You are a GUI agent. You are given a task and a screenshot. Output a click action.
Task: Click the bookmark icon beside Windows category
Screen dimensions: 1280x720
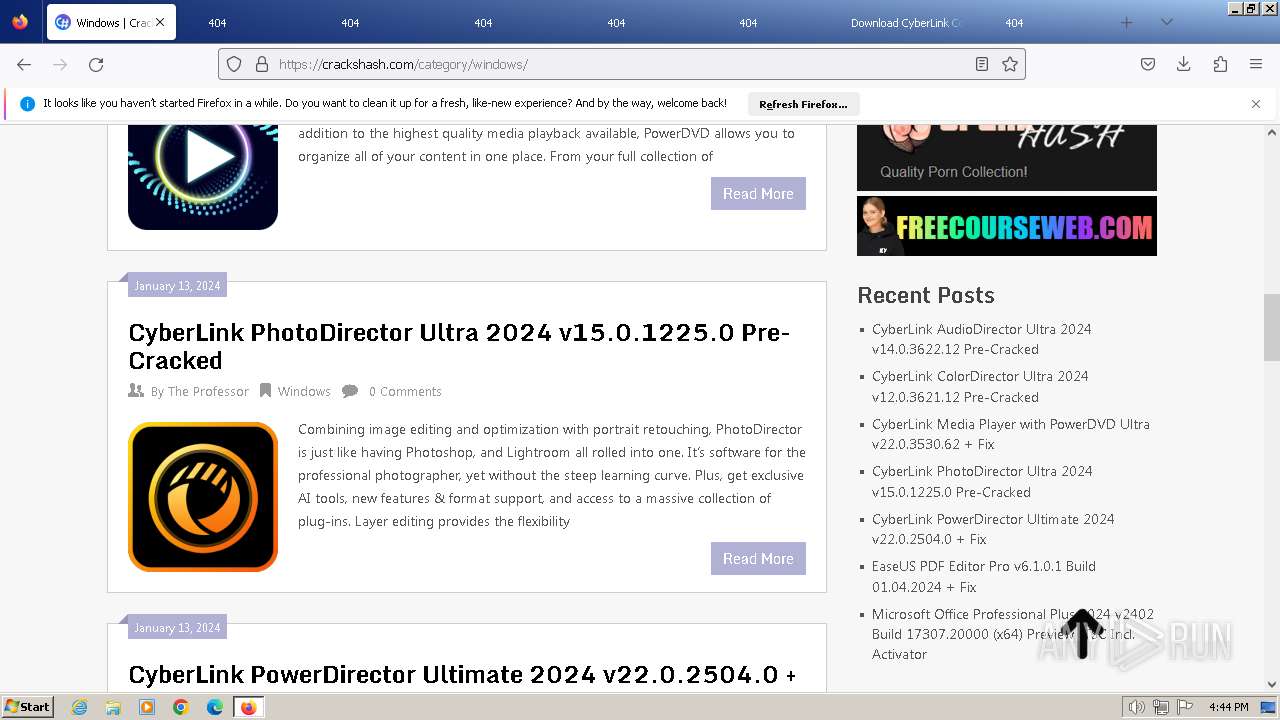tap(266, 391)
